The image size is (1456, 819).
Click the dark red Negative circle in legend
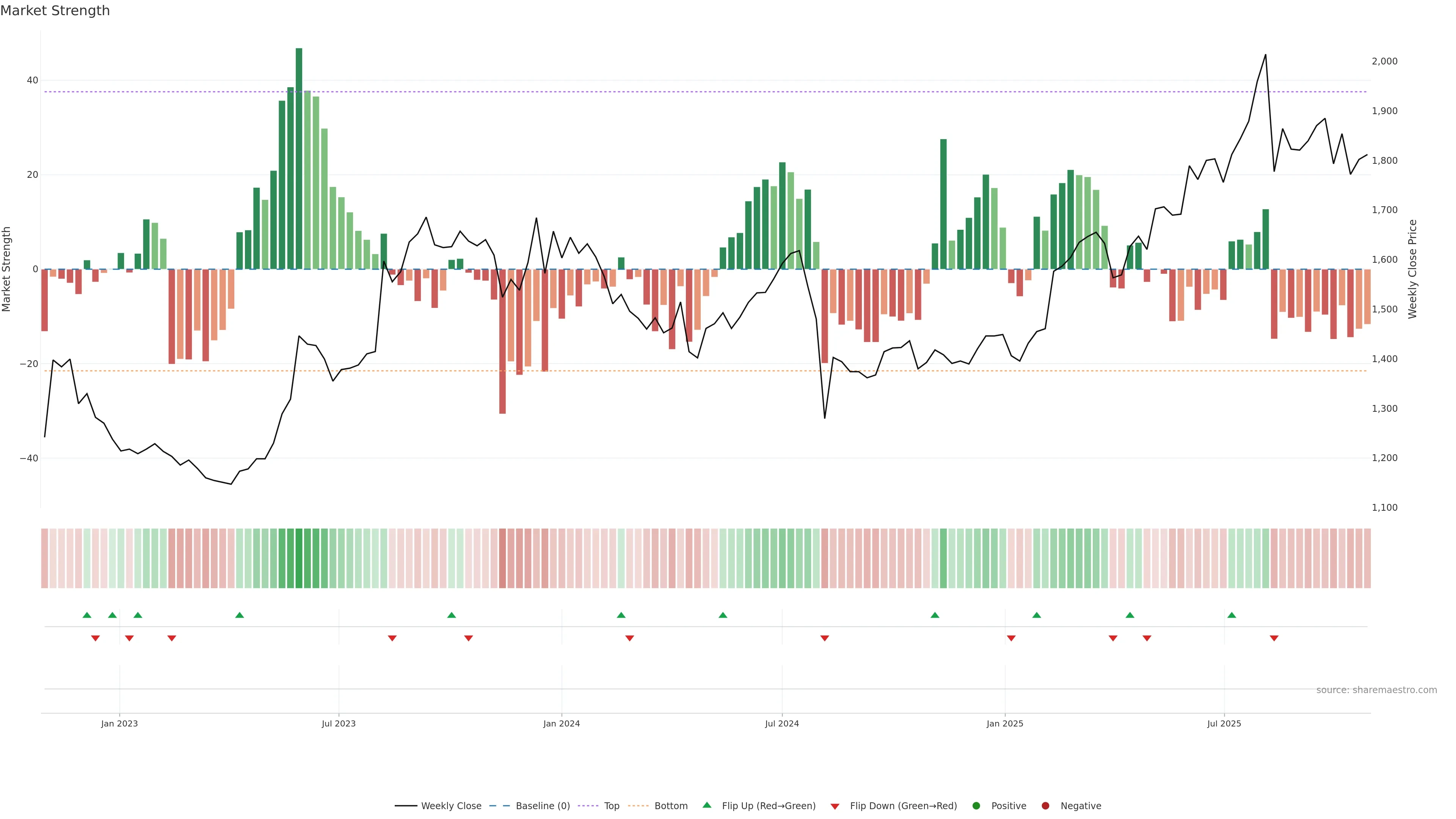click(x=1045, y=806)
